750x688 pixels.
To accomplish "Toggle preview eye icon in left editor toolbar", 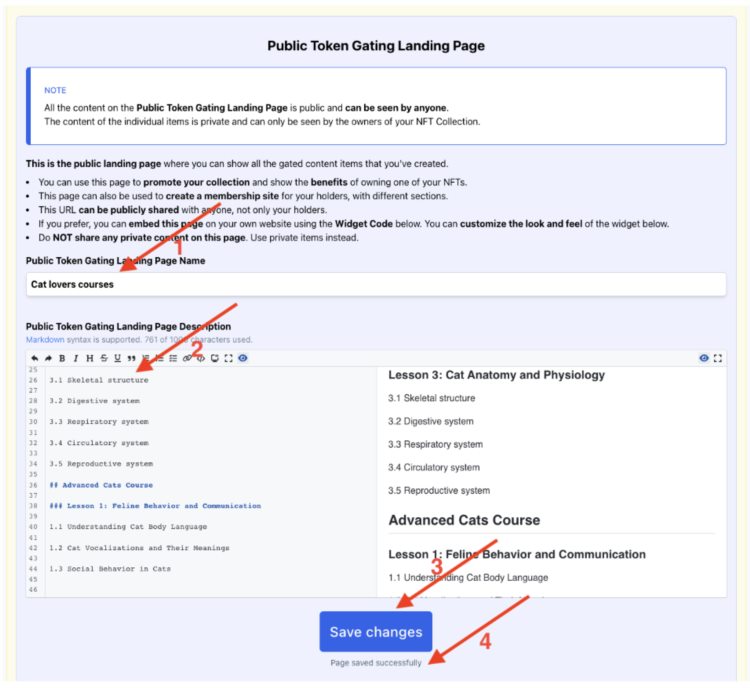I will tap(243, 358).
